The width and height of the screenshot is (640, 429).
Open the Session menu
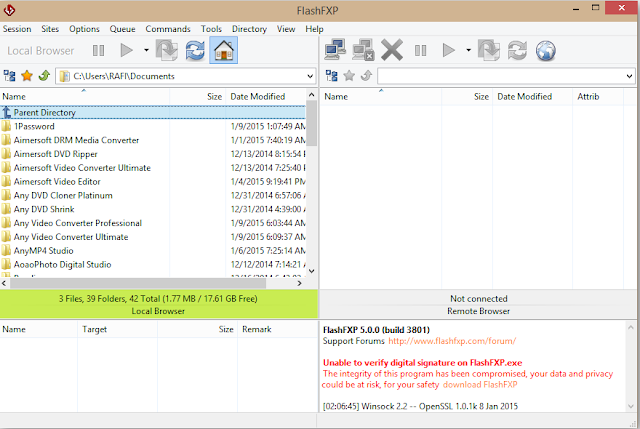point(17,29)
